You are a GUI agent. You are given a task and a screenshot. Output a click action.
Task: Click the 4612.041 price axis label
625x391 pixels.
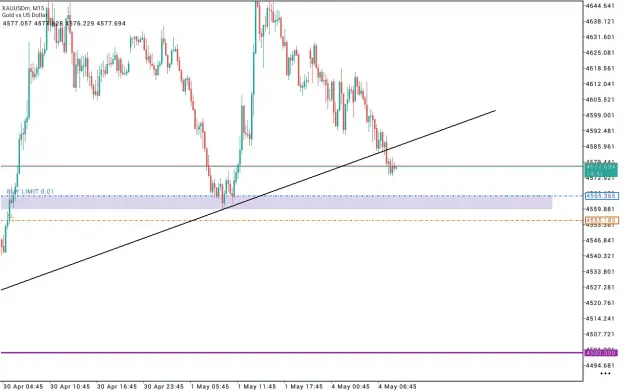tap(600, 84)
